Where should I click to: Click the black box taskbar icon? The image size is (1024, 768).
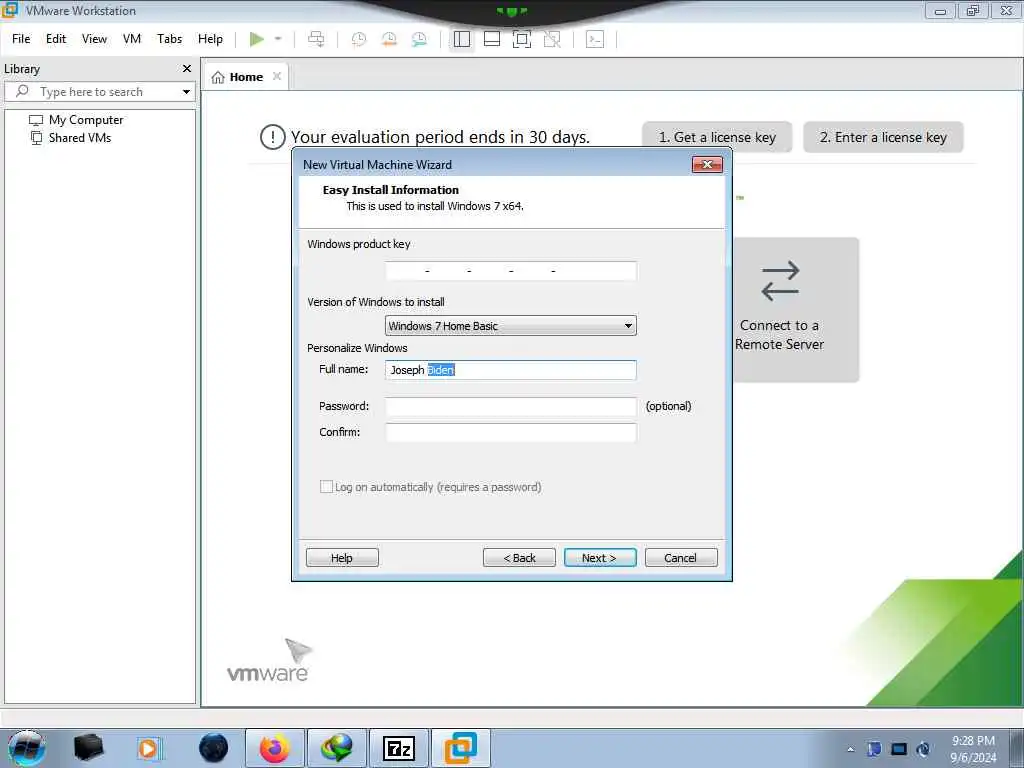88,748
